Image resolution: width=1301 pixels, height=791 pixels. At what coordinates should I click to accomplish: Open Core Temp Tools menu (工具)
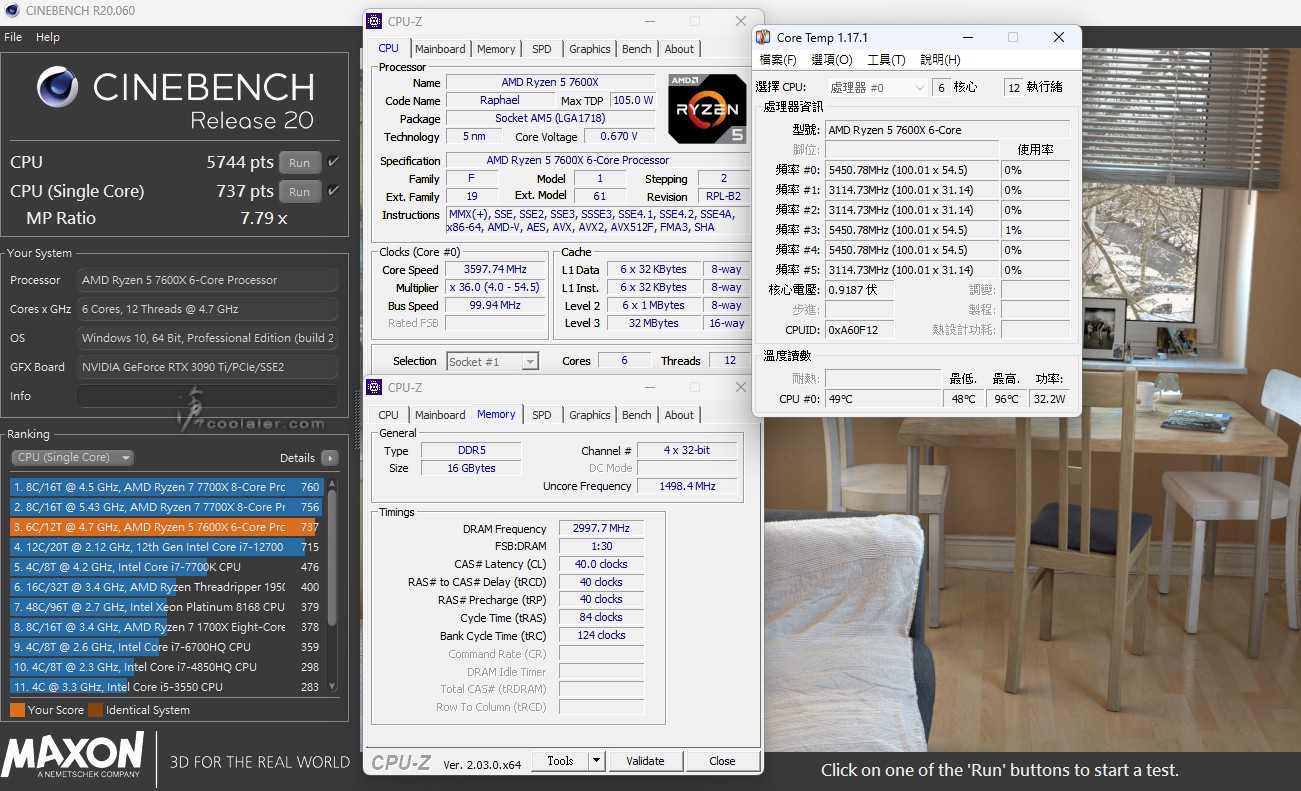[886, 60]
